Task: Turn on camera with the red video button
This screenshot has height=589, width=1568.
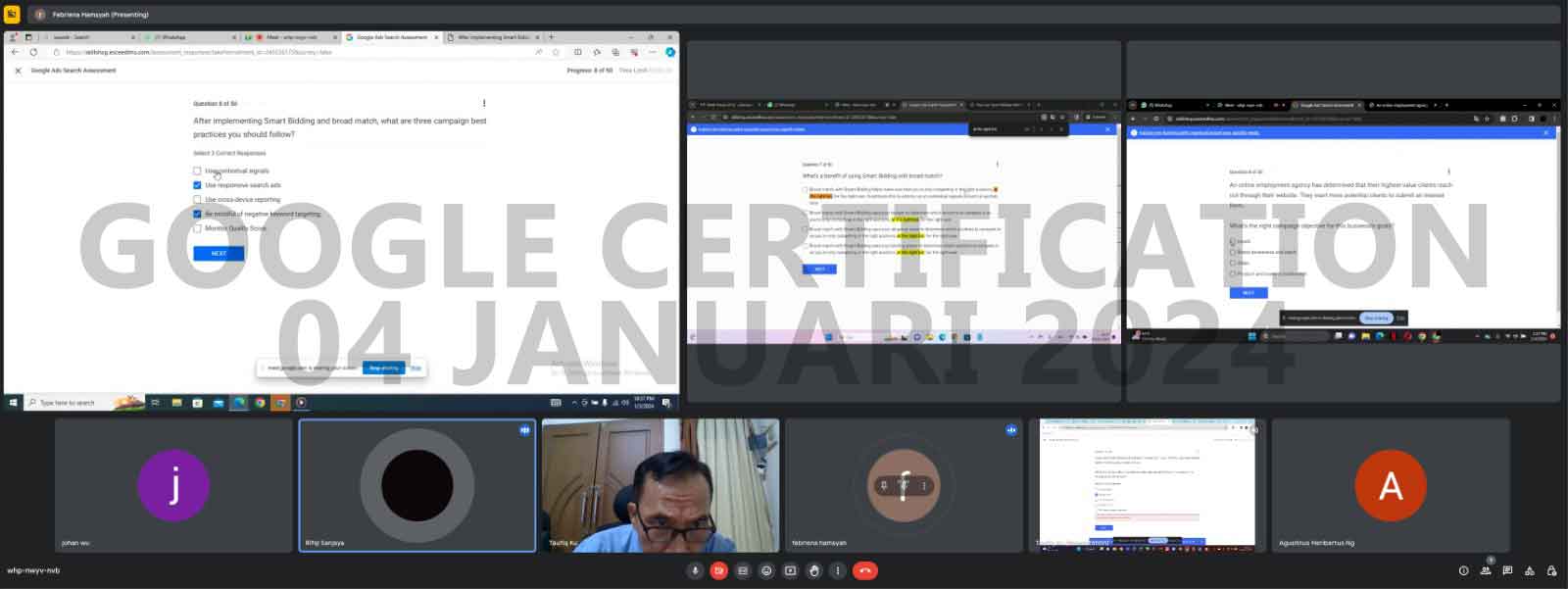Action: (718, 570)
